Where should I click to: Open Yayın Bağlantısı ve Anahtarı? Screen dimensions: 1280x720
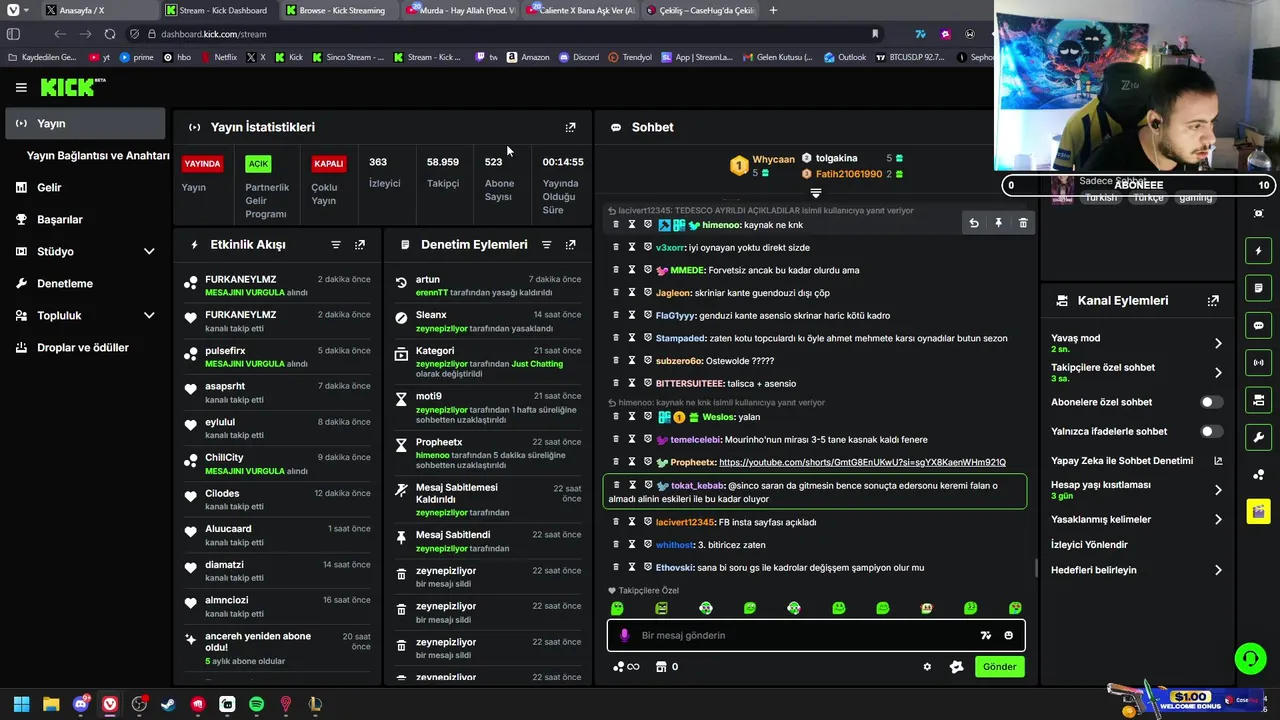point(98,155)
